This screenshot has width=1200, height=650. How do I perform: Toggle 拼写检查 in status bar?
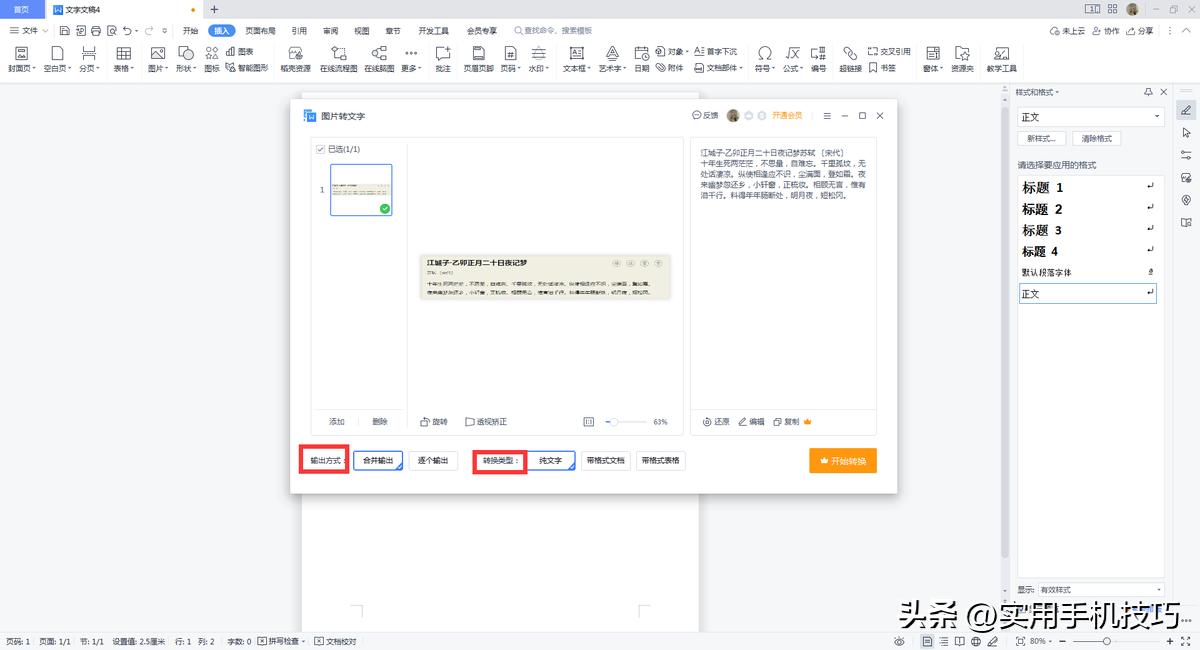click(x=280, y=641)
